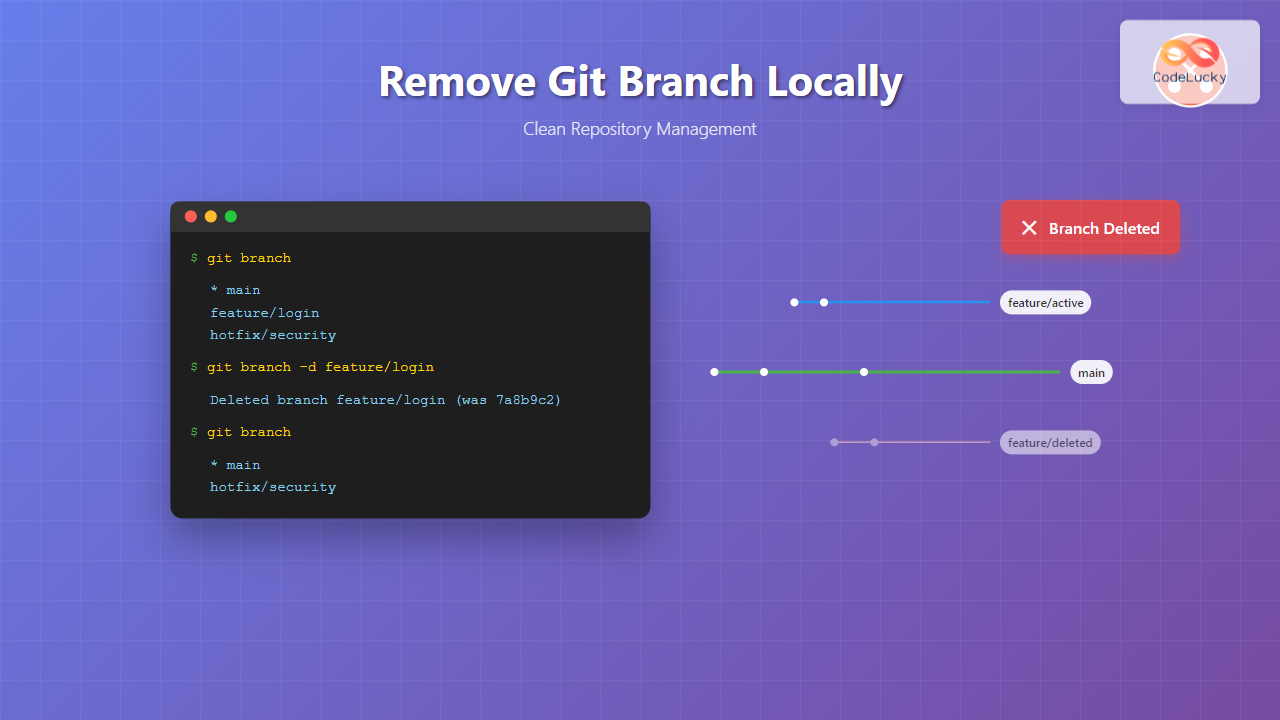Click the first * main entry in terminal

pyautogui.click(x=235, y=290)
